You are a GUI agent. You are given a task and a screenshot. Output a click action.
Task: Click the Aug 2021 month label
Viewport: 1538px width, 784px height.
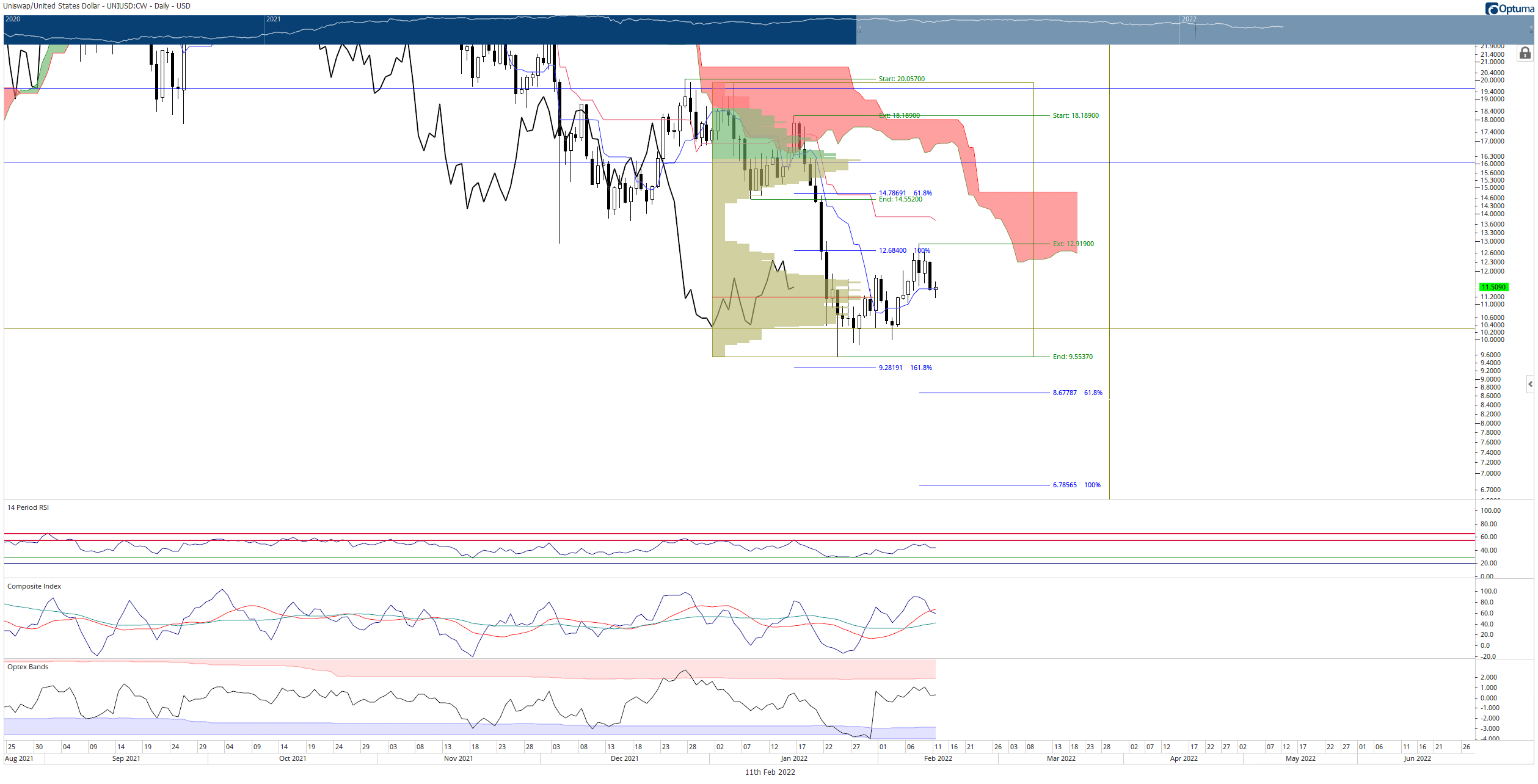point(19,758)
